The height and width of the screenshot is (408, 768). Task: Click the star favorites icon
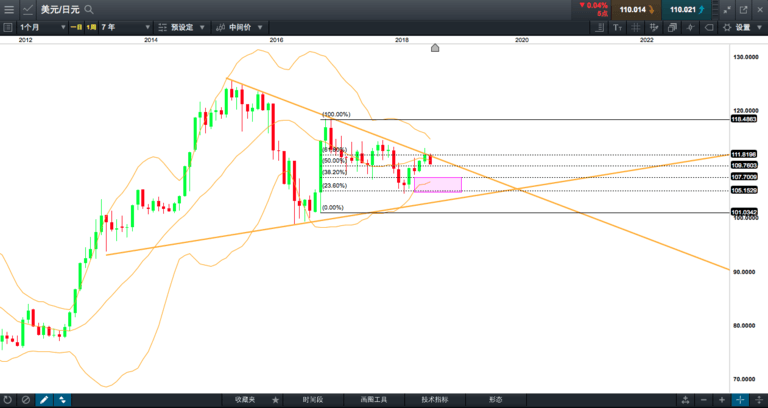[x=275, y=400]
